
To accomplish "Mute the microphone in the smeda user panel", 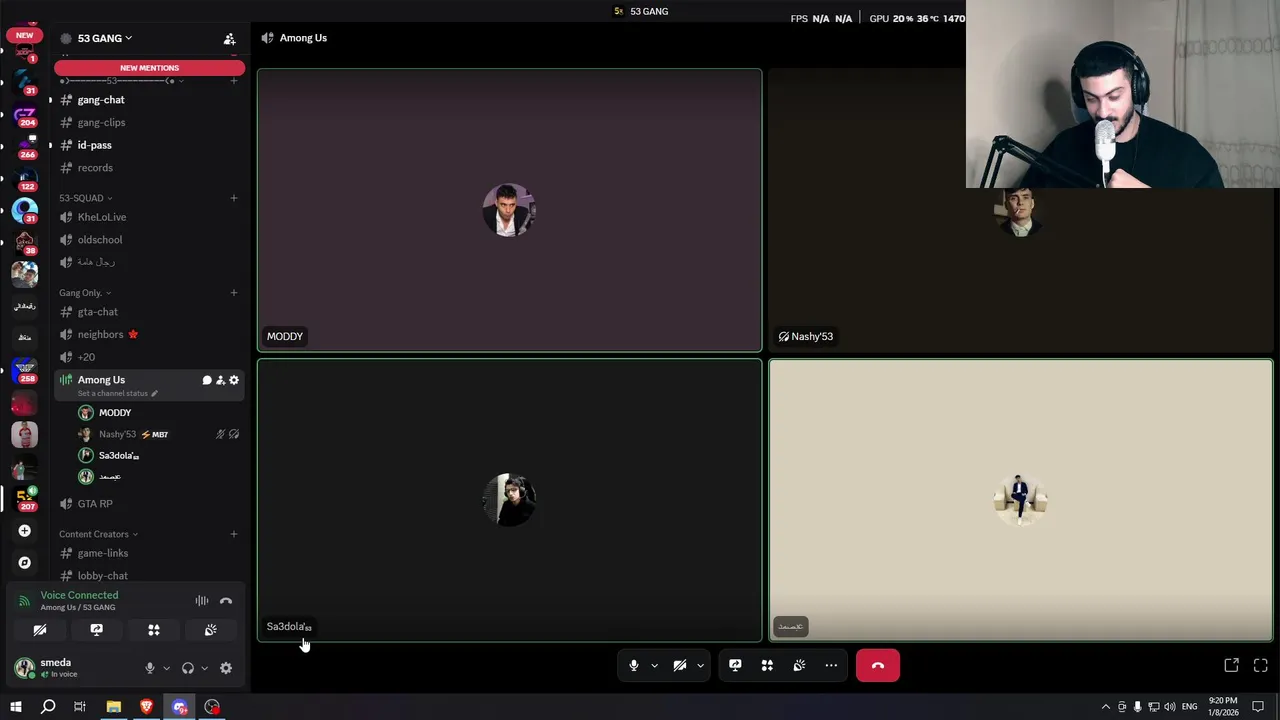I will (150, 668).
